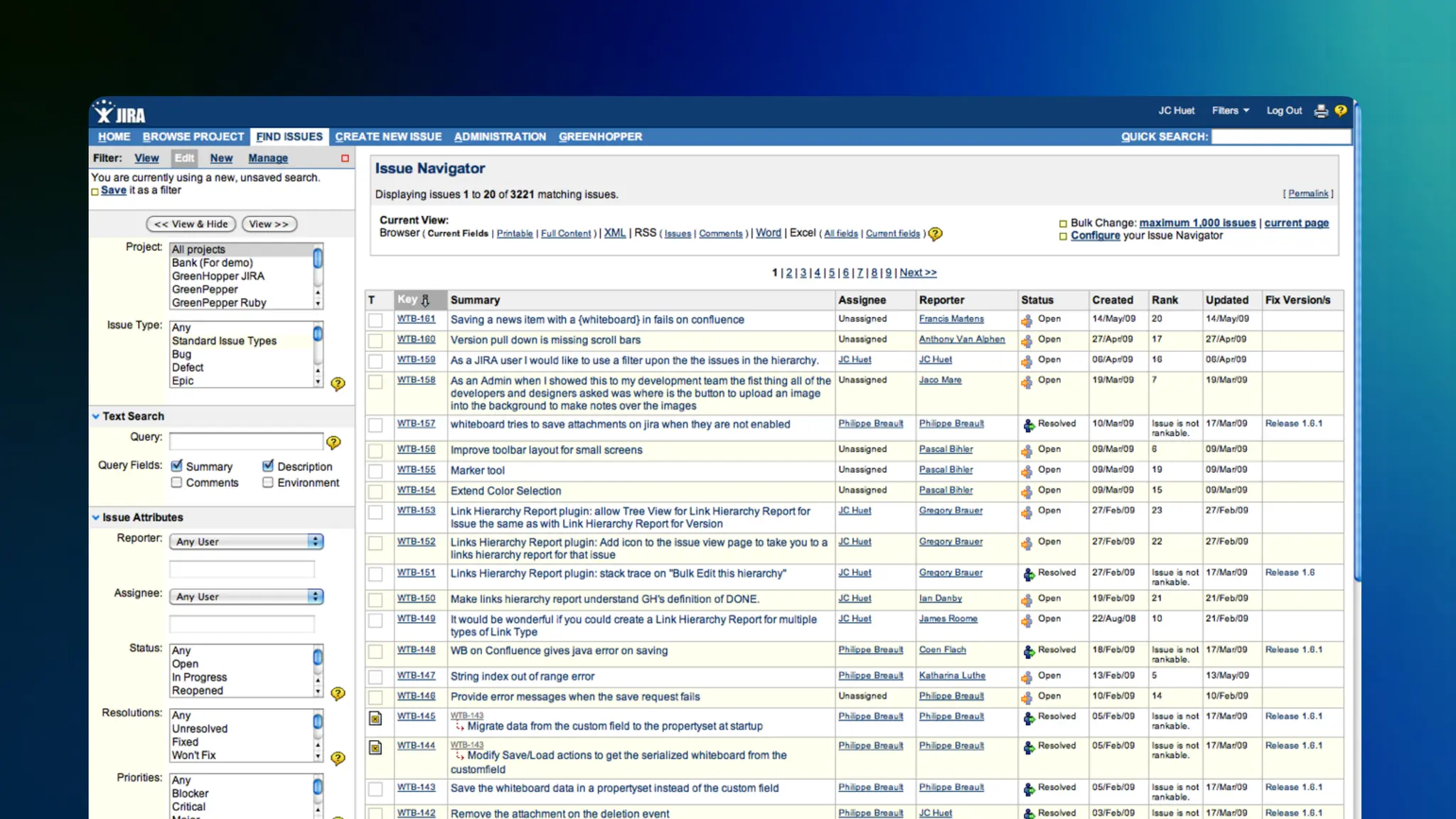Open the Create New Issue menu tab

pyautogui.click(x=388, y=136)
